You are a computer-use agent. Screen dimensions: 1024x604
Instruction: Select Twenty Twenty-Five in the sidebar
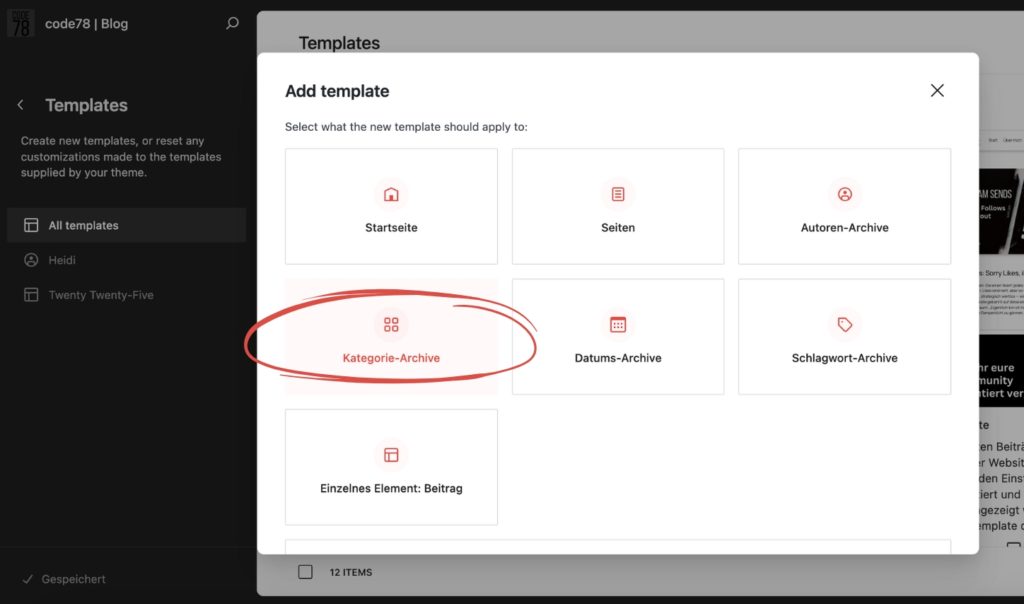98,294
